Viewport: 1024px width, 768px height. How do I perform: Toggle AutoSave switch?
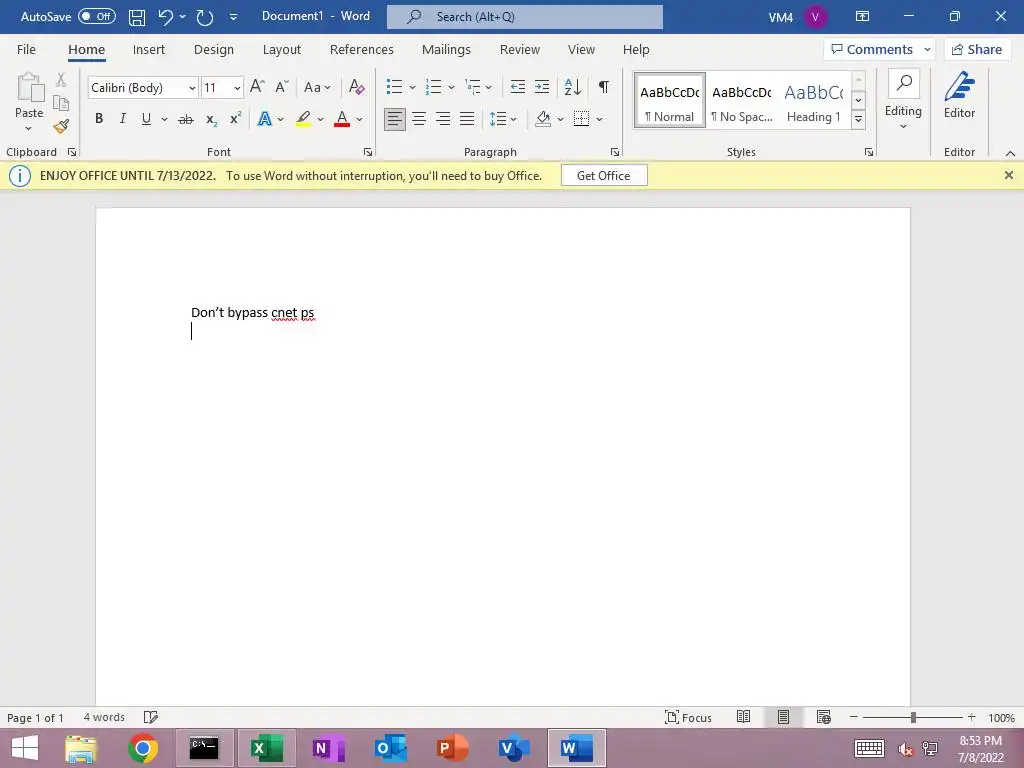point(97,17)
